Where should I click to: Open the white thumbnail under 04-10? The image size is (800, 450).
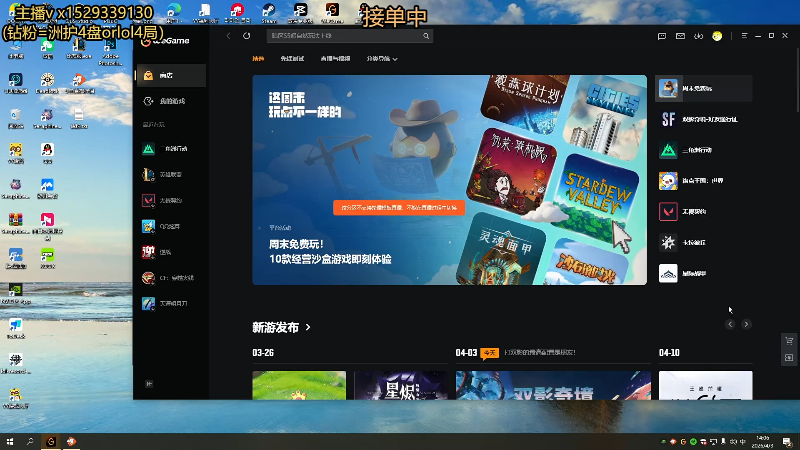click(706, 385)
